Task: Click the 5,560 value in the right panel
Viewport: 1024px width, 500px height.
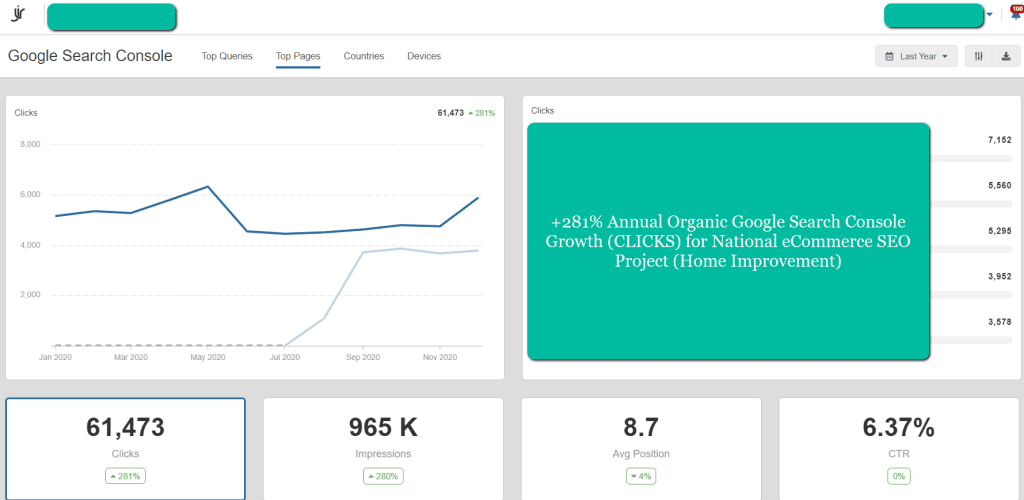Action: coord(1000,185)
